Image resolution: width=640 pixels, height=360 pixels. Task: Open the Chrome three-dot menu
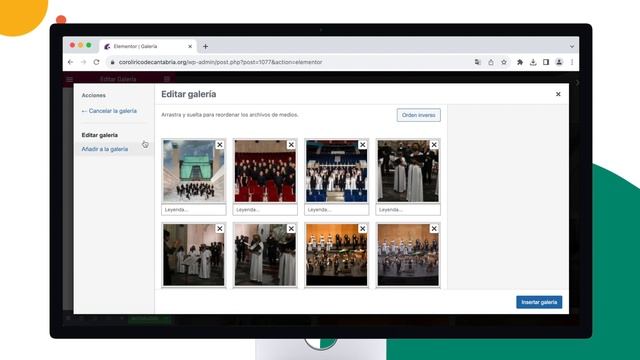click(x=572, y=62)
